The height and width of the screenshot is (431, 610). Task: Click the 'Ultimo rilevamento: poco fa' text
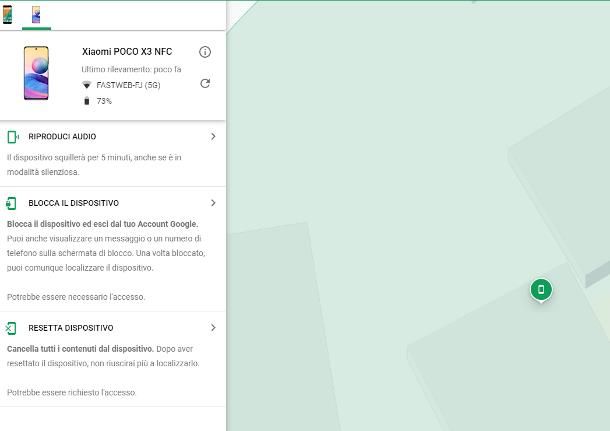pyautogui.click(x=131, y=69)
